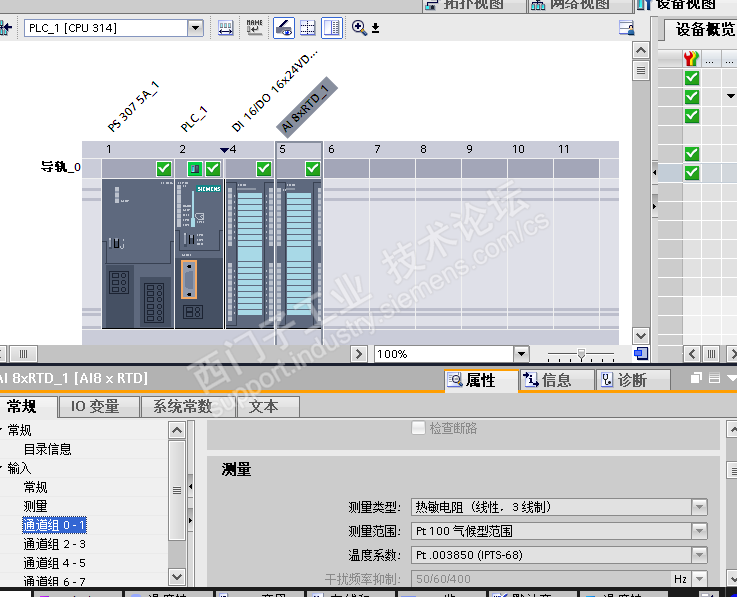Click the catalog info icon at toolbar right
This screenshot has width=737, height=597.
[627, 28]
